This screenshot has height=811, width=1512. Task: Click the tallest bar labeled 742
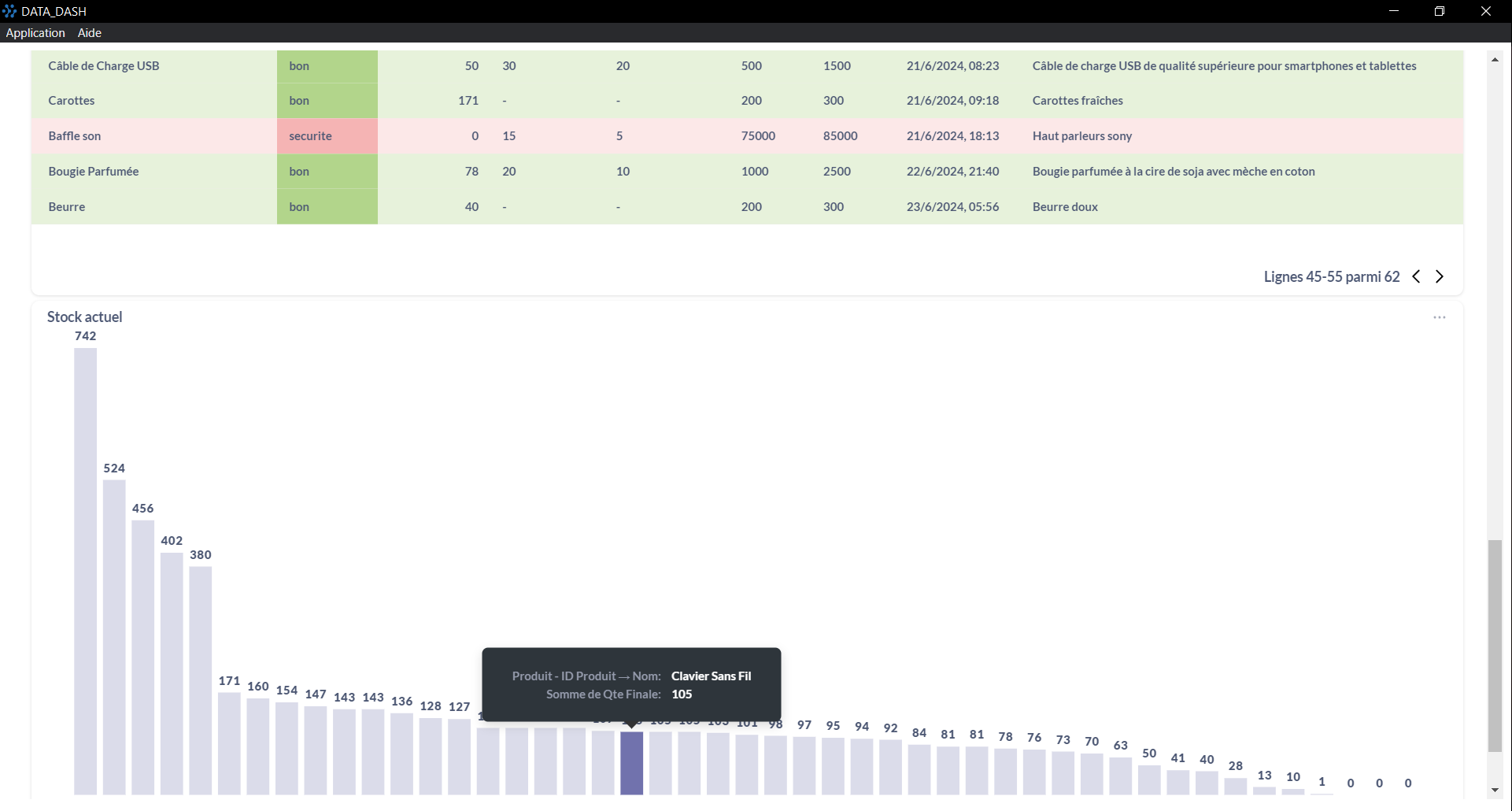coord(86,571)
